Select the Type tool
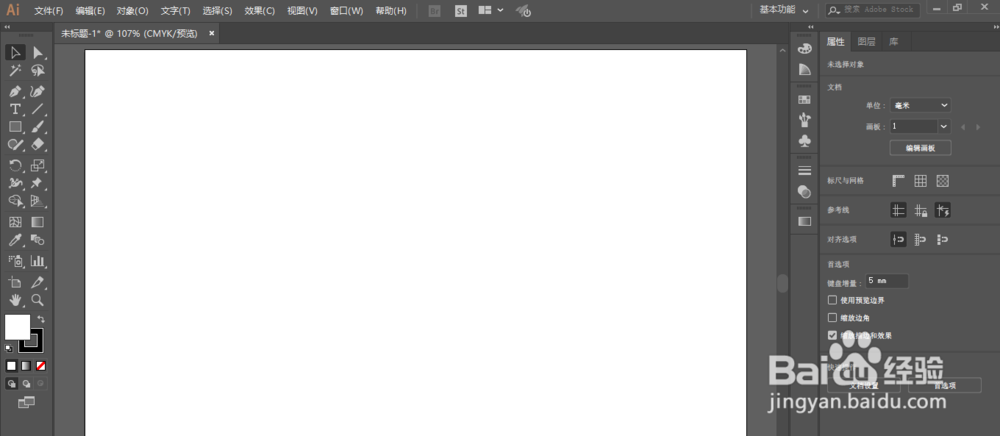 click(x=15, y=109)
